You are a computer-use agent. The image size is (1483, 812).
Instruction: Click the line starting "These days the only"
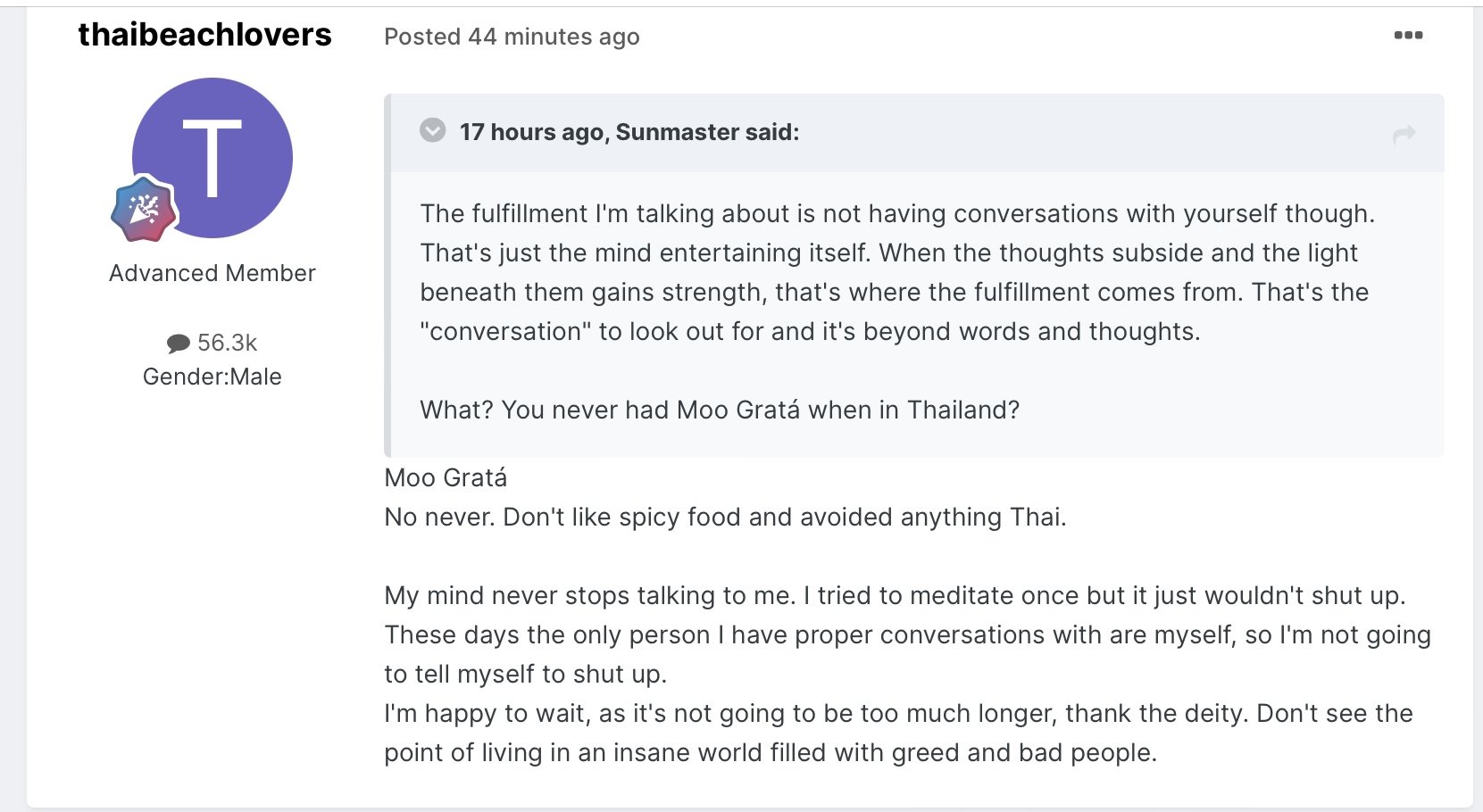[x=907, y=635]
